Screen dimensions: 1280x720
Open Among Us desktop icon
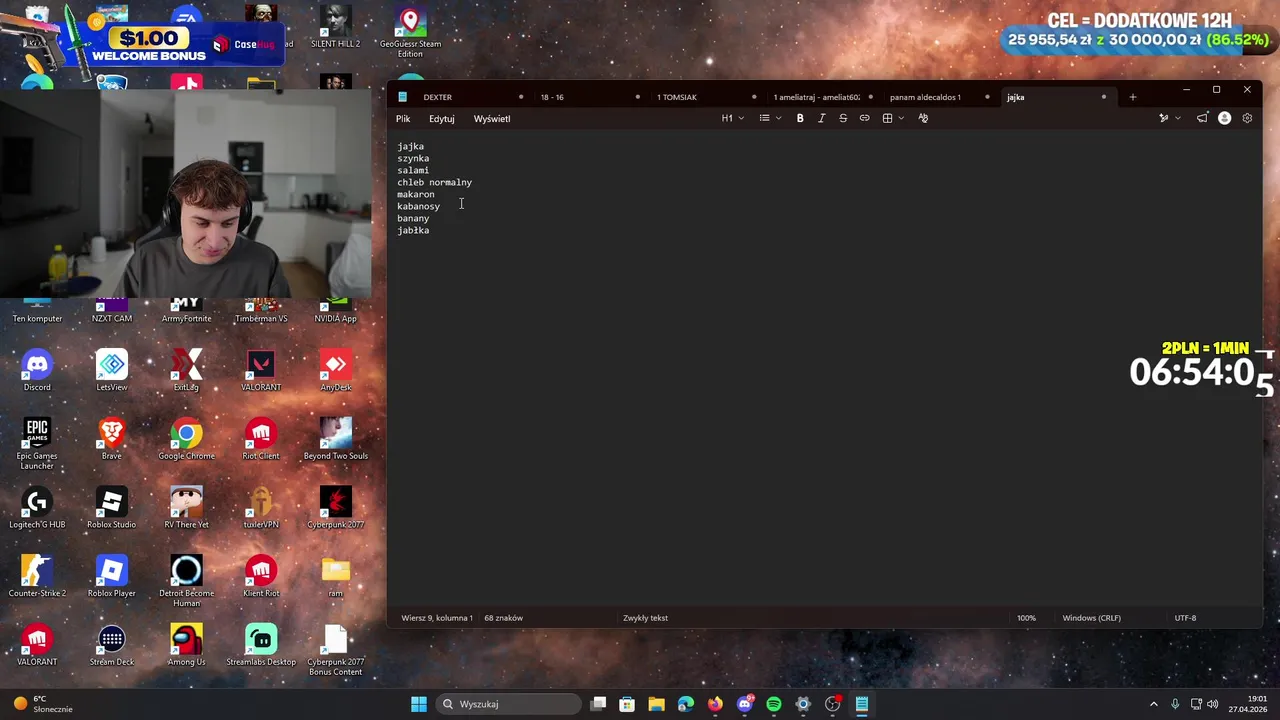coord(186,645)
